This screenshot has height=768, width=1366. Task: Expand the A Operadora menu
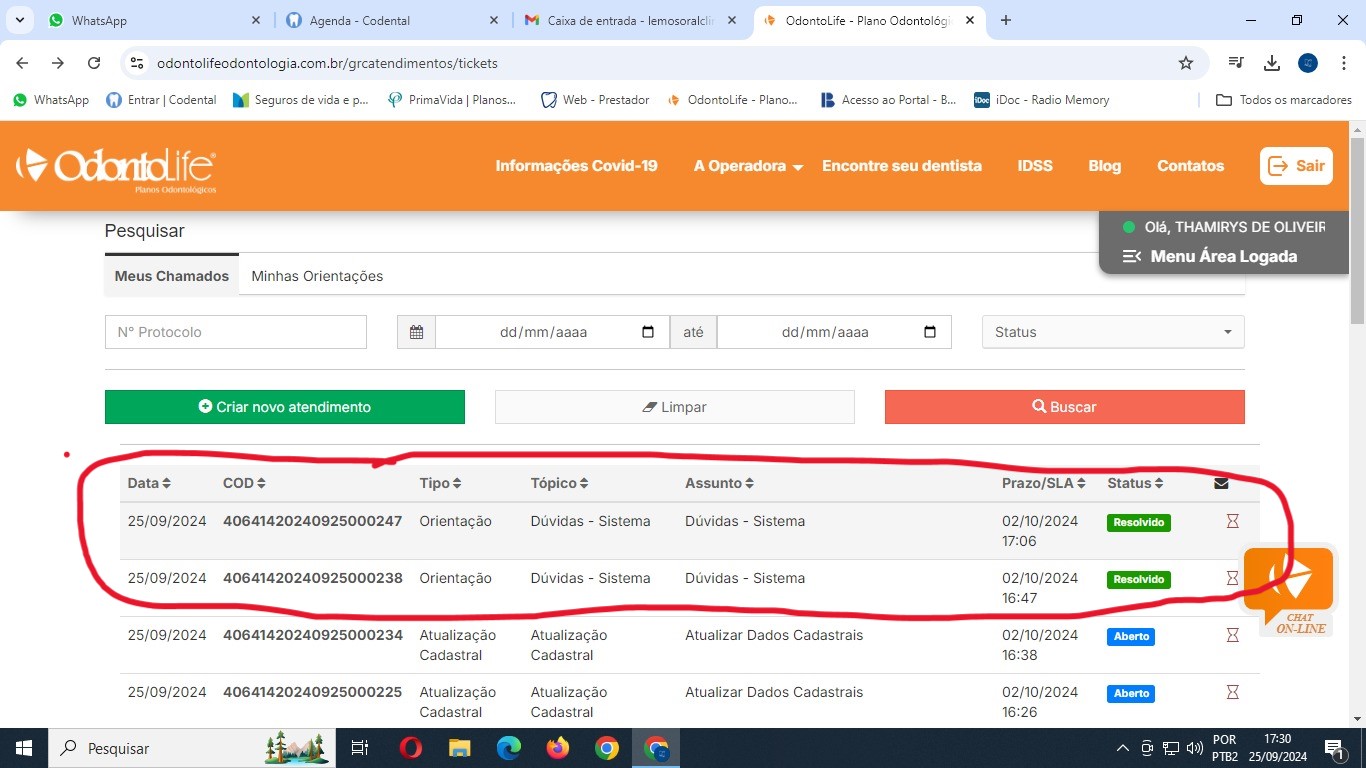748,166
